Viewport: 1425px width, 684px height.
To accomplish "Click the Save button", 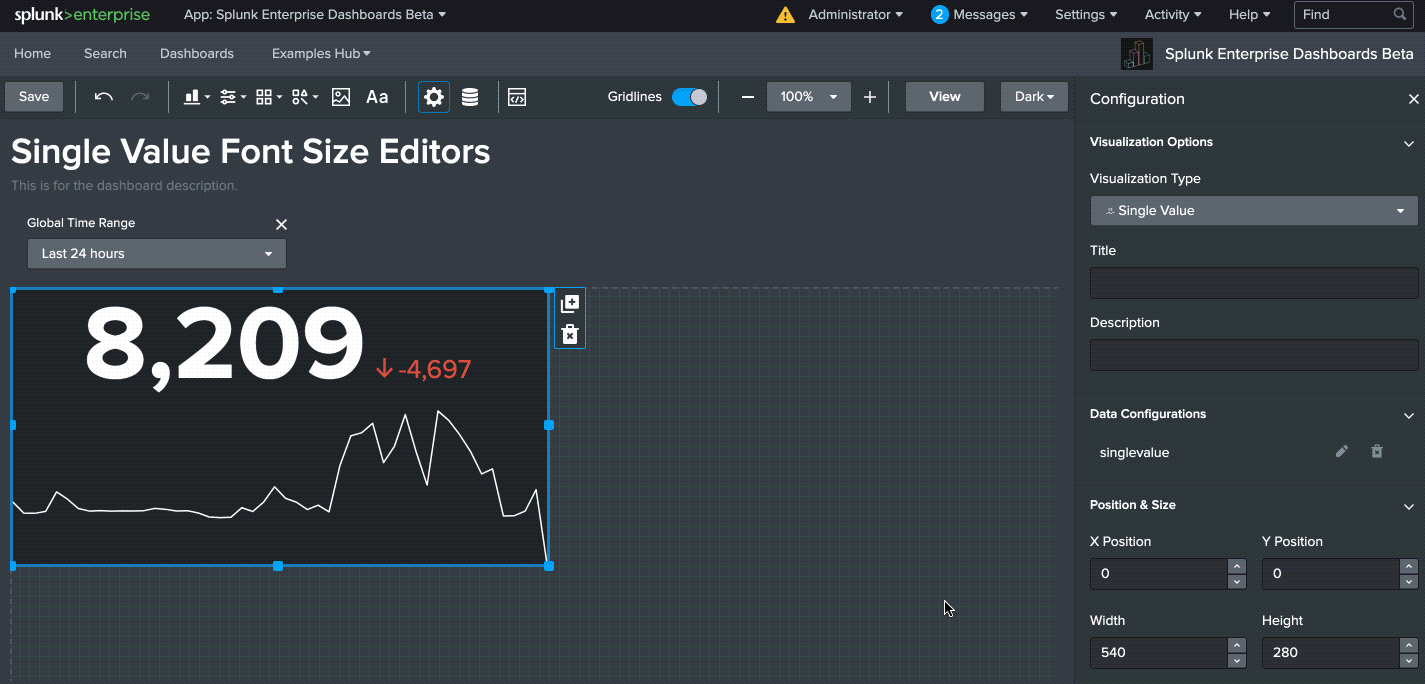I will point(33,96).
